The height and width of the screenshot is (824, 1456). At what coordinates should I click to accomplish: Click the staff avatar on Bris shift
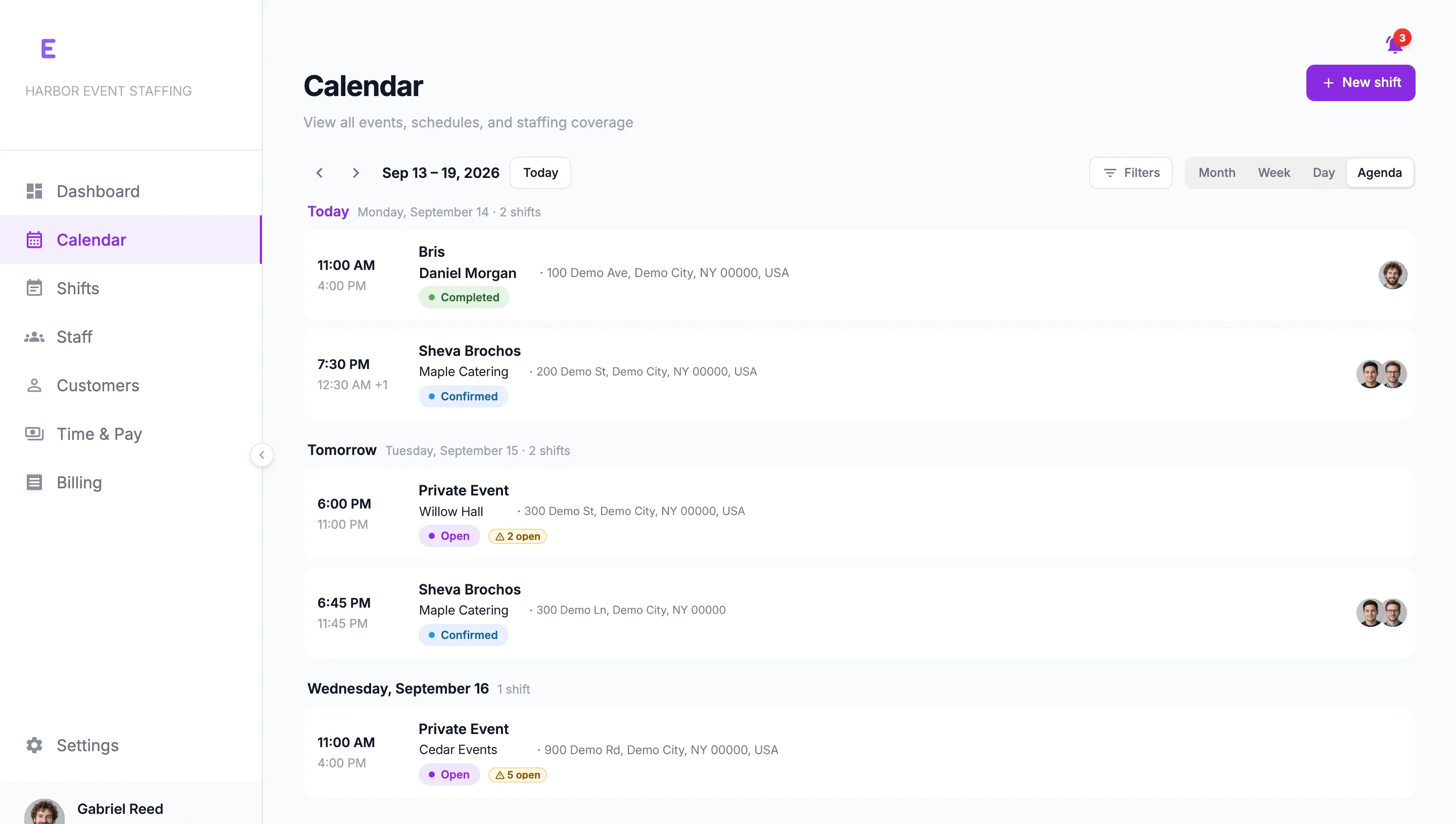(x=1392, y=275)
